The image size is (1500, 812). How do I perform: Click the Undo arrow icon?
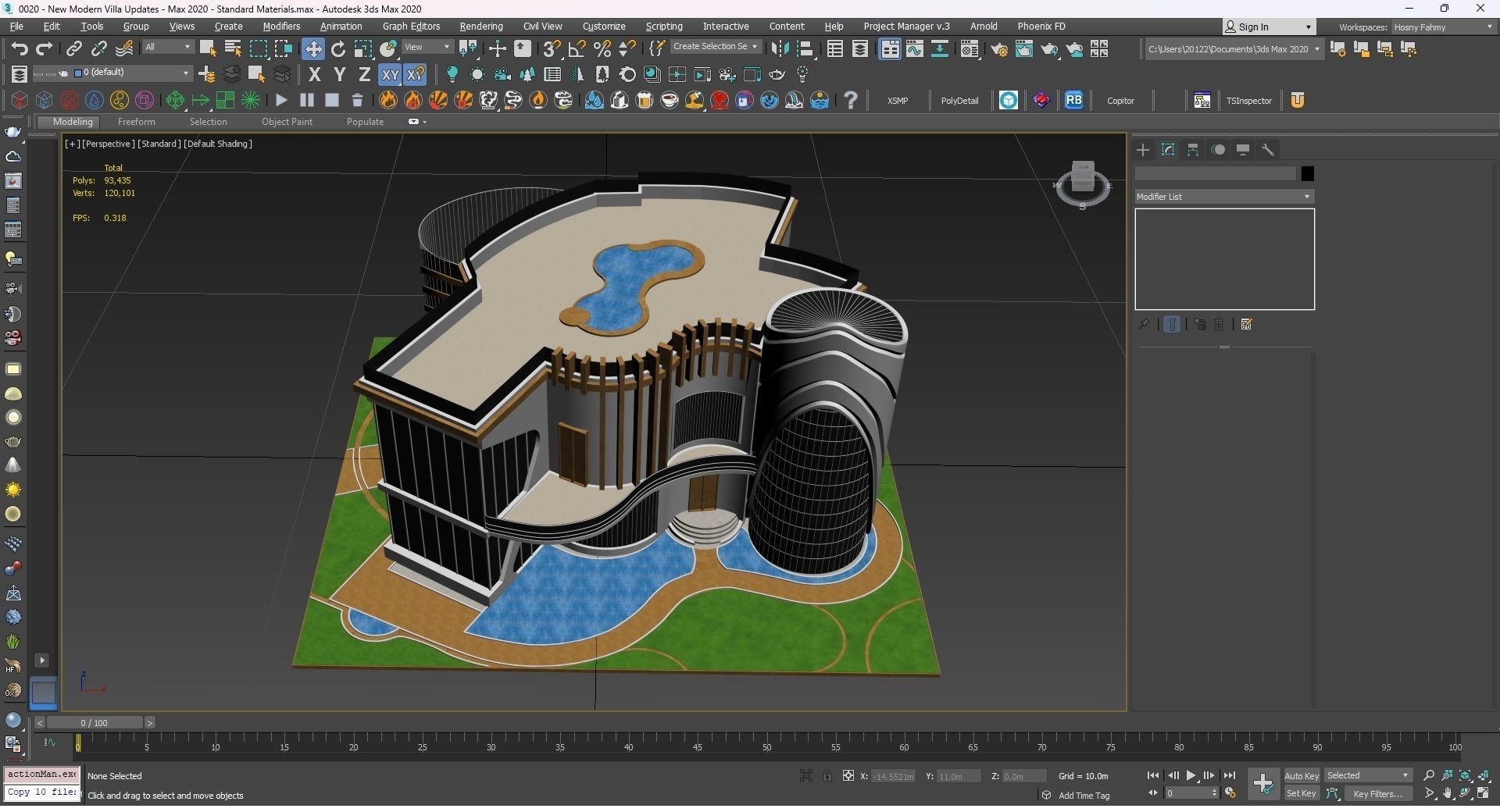click(19, 49)
